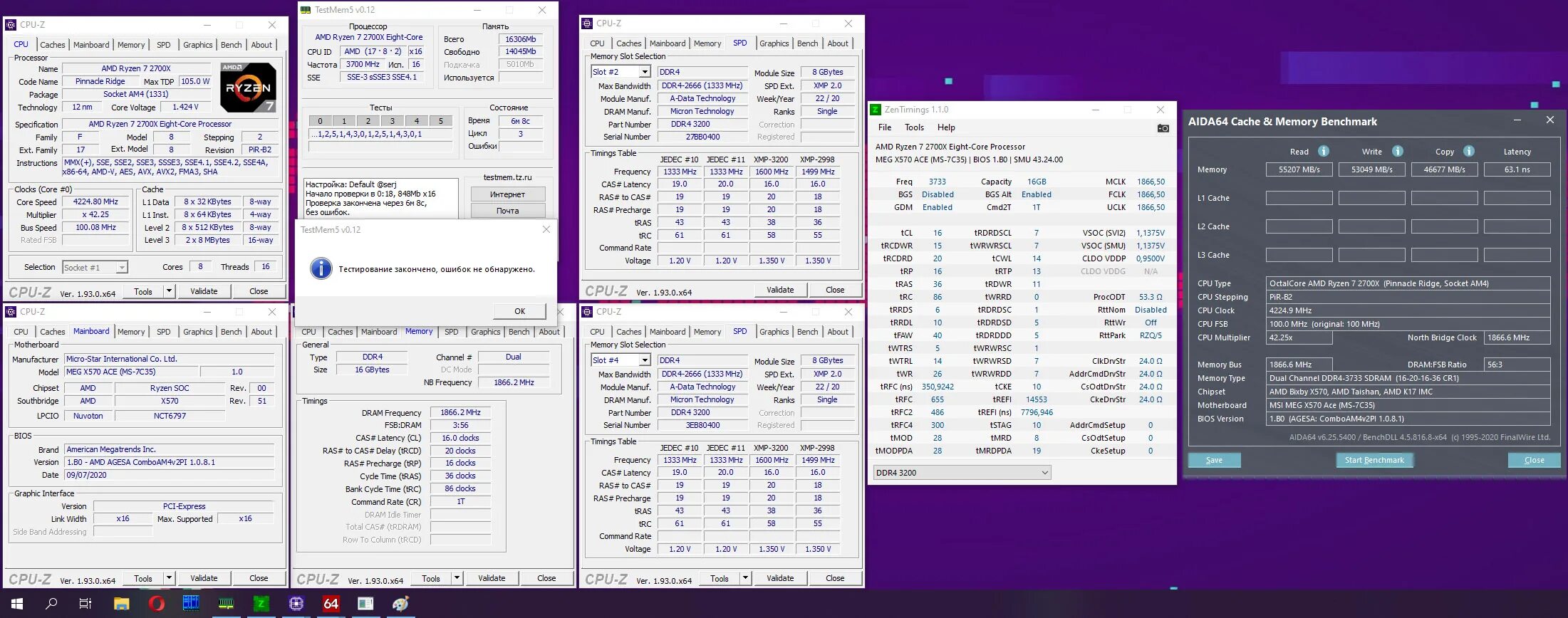Click the info icon next to Copy in AIDA64
The image size is (1568, 618).
point(1468,151)
